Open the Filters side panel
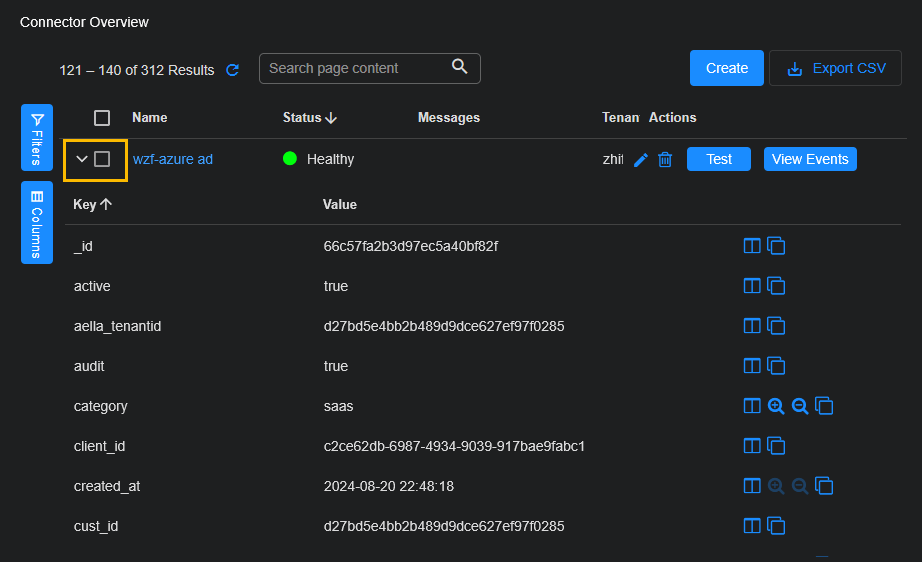The width and height of the screenshot is (922, 562). click(37, 137)
